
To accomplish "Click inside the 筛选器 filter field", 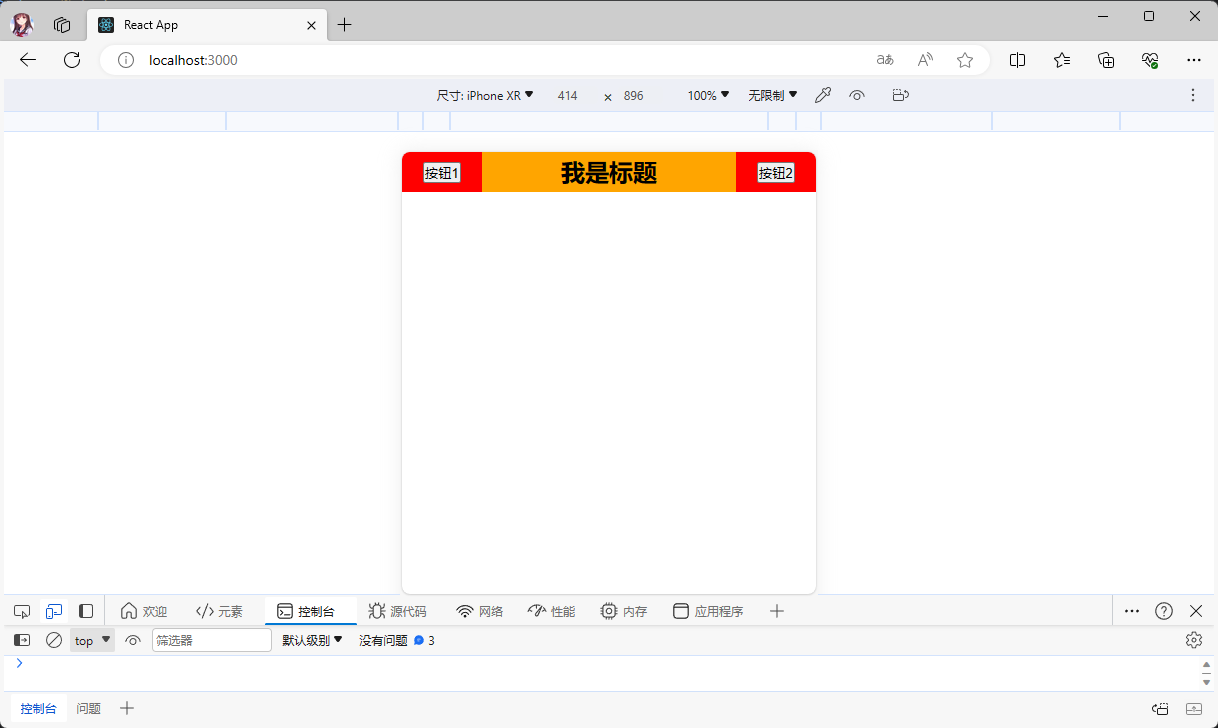I will (x=211, y=639).
